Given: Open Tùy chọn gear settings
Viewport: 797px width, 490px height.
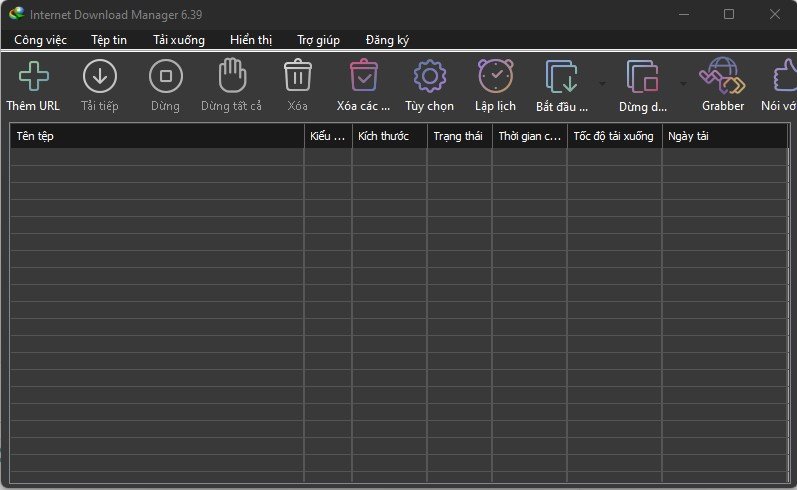Looking at the screenshot, I should pos(429,76).
